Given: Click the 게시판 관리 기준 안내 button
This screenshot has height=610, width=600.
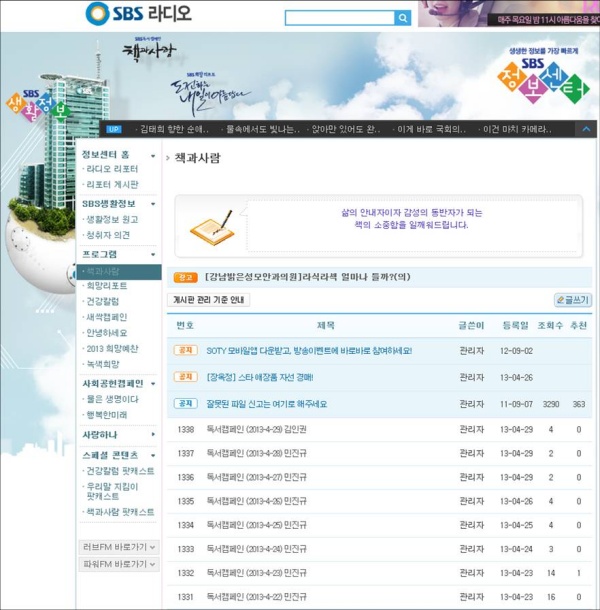Looking at the screenshot, I should [209, 300].
